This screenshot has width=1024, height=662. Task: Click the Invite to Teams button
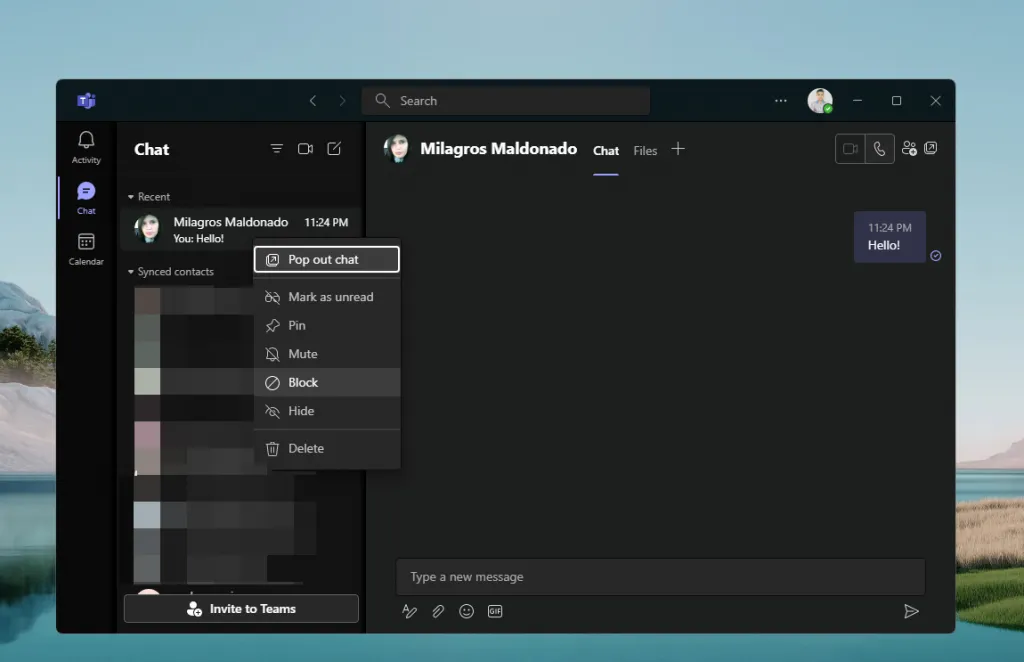point(241,609)
